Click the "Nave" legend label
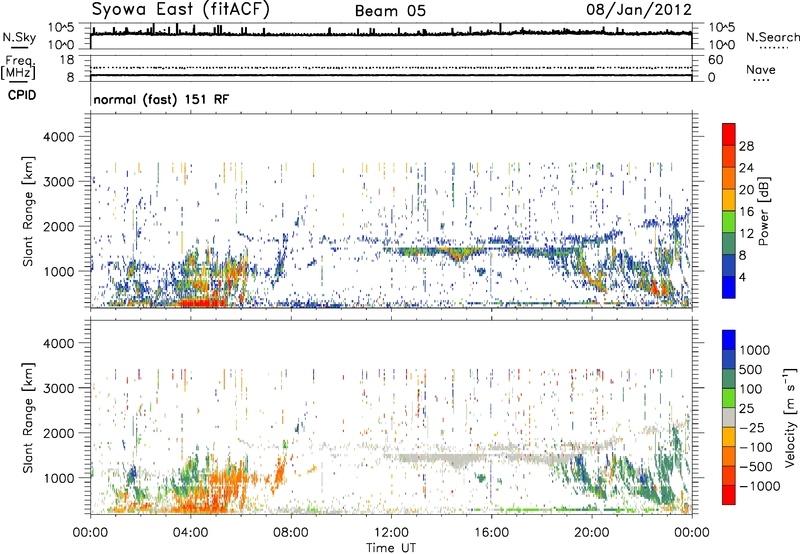The width and height of the screenshot is (800, 554). point(761,69)
